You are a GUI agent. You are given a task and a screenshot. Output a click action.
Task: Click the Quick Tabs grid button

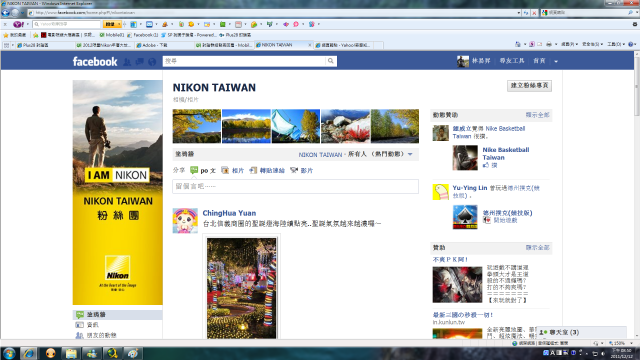click(6, 45)
